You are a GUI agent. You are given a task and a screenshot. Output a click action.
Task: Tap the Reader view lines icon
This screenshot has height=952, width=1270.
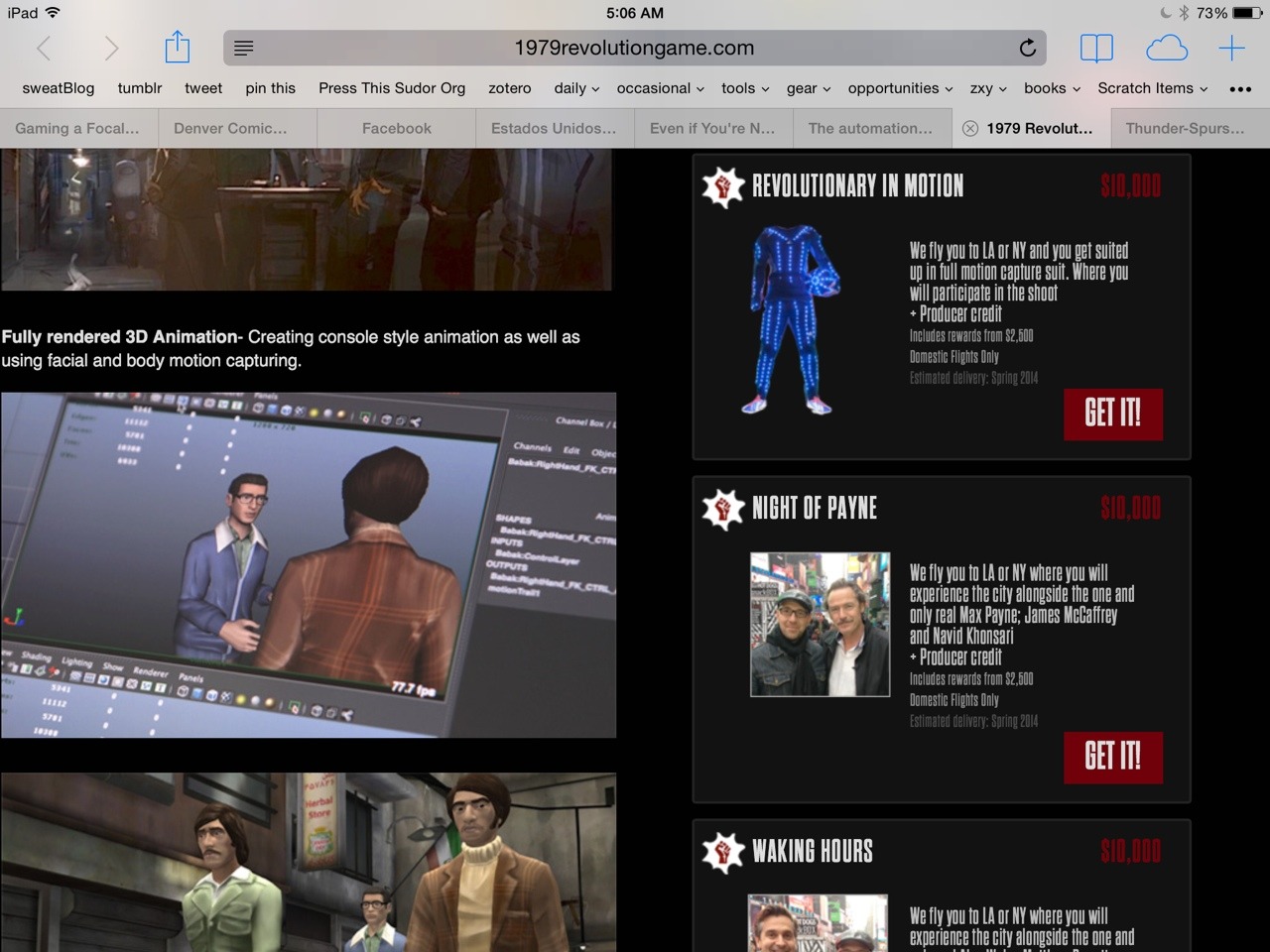[244, 48]
